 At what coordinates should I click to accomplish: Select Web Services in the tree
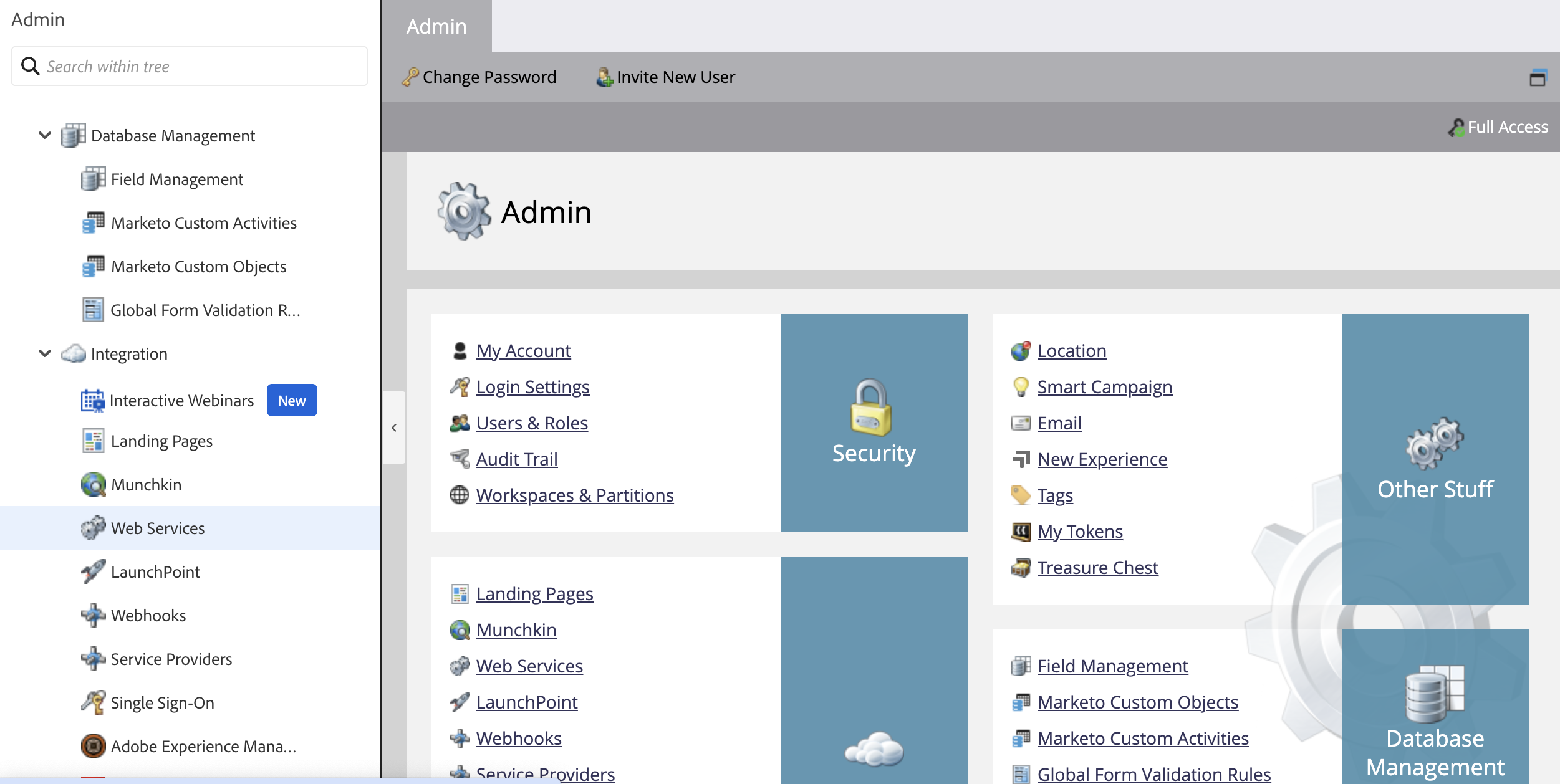pos(158,528)
